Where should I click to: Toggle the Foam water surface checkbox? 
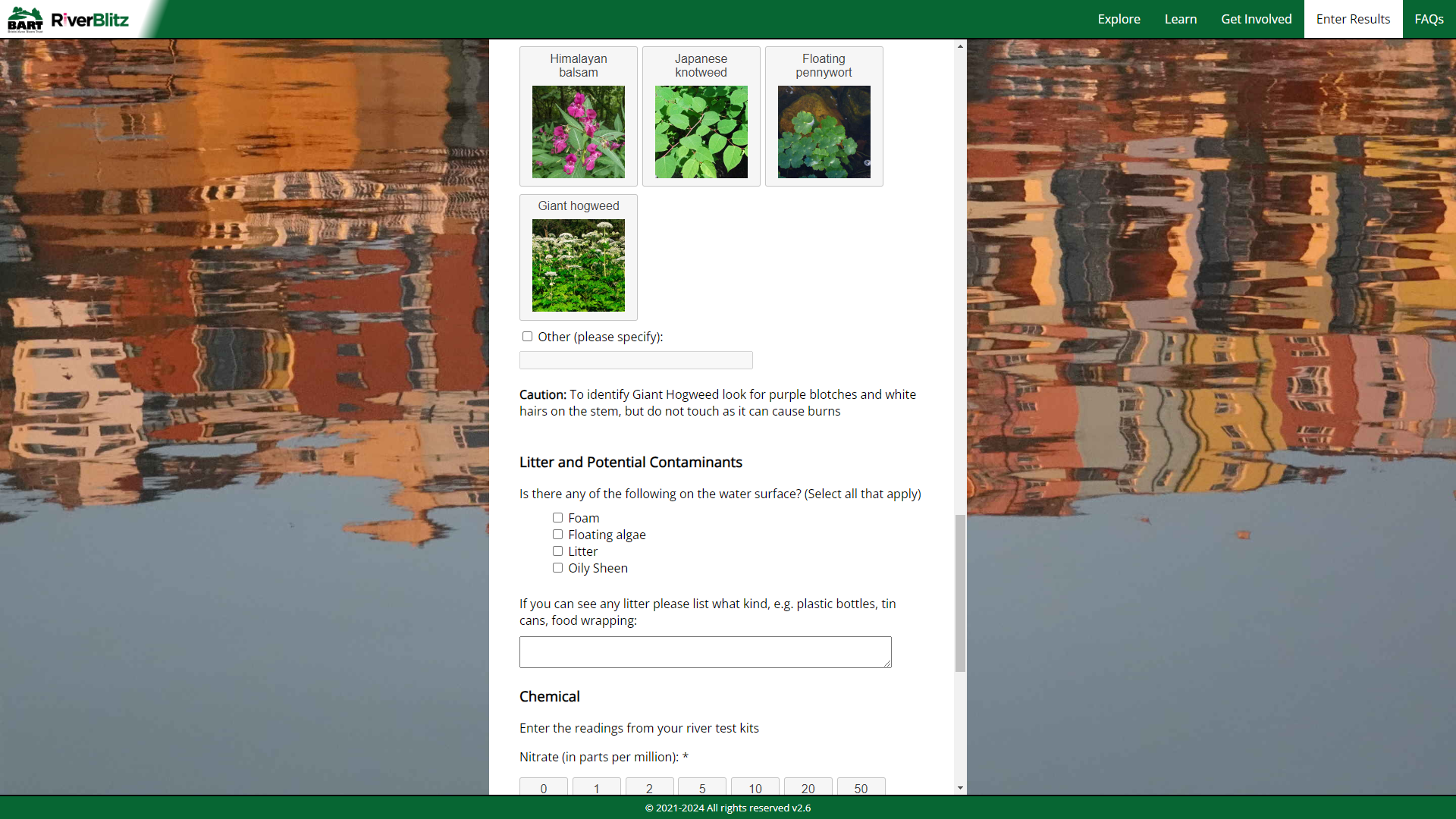(558, 517)
